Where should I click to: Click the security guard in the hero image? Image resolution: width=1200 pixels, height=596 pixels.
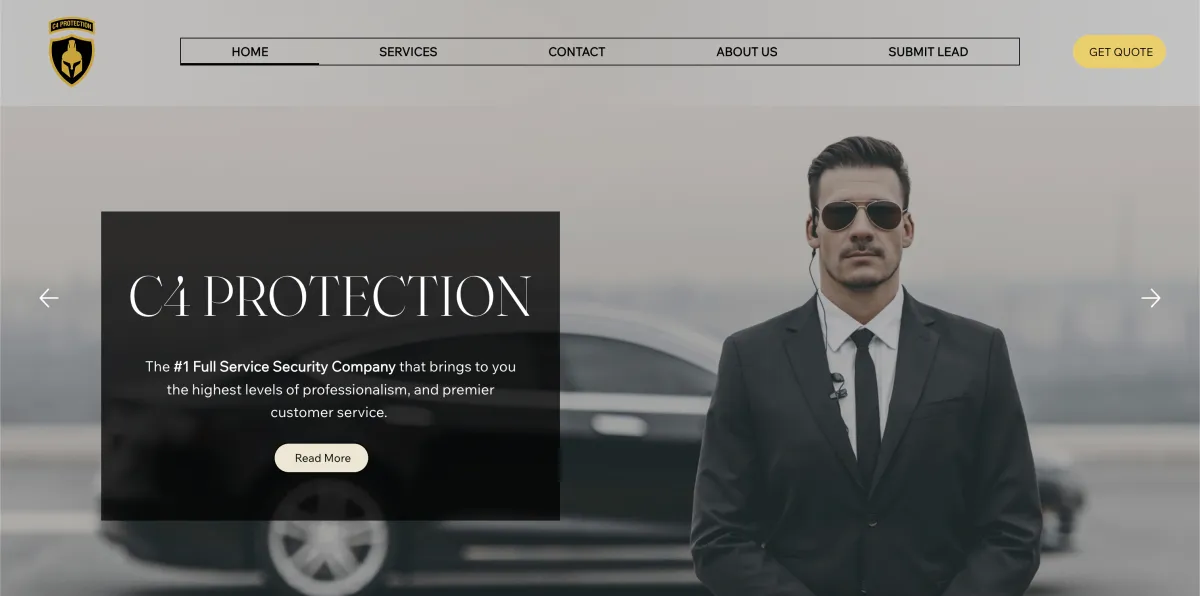pos(866,380)
